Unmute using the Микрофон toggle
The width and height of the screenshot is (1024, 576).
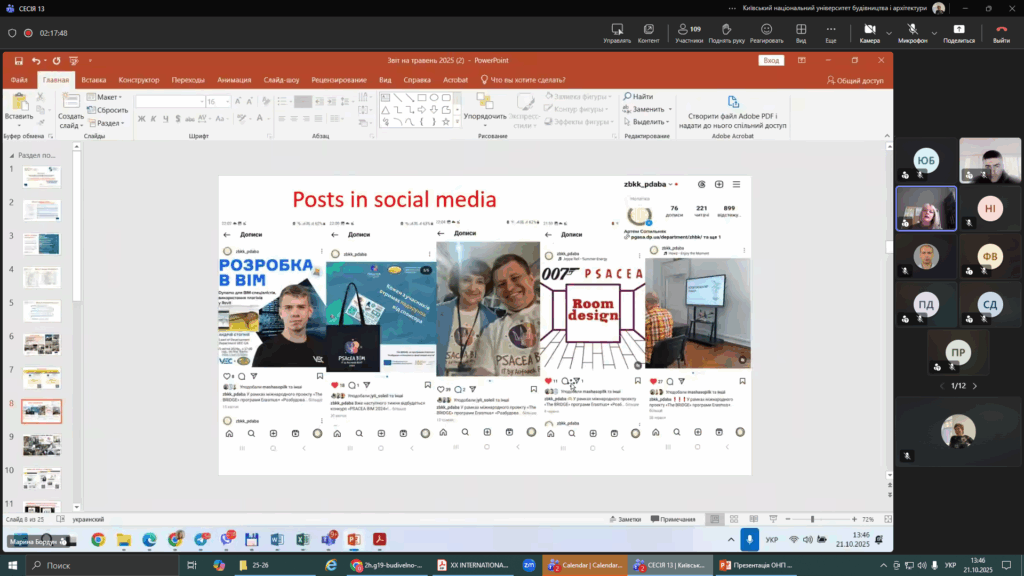[x=912, y=30]
